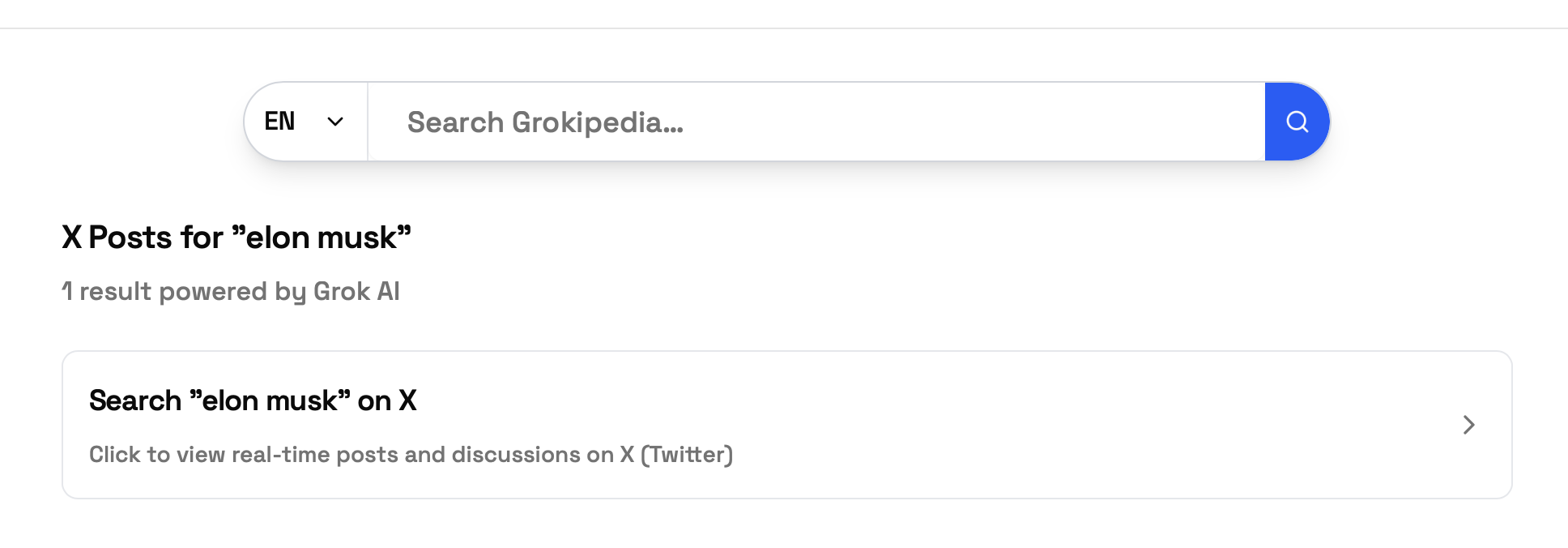This screenshot has width=1568, height=548.
Task: Click the X Posts for "elon musk" heading
Action: [236, 238]
